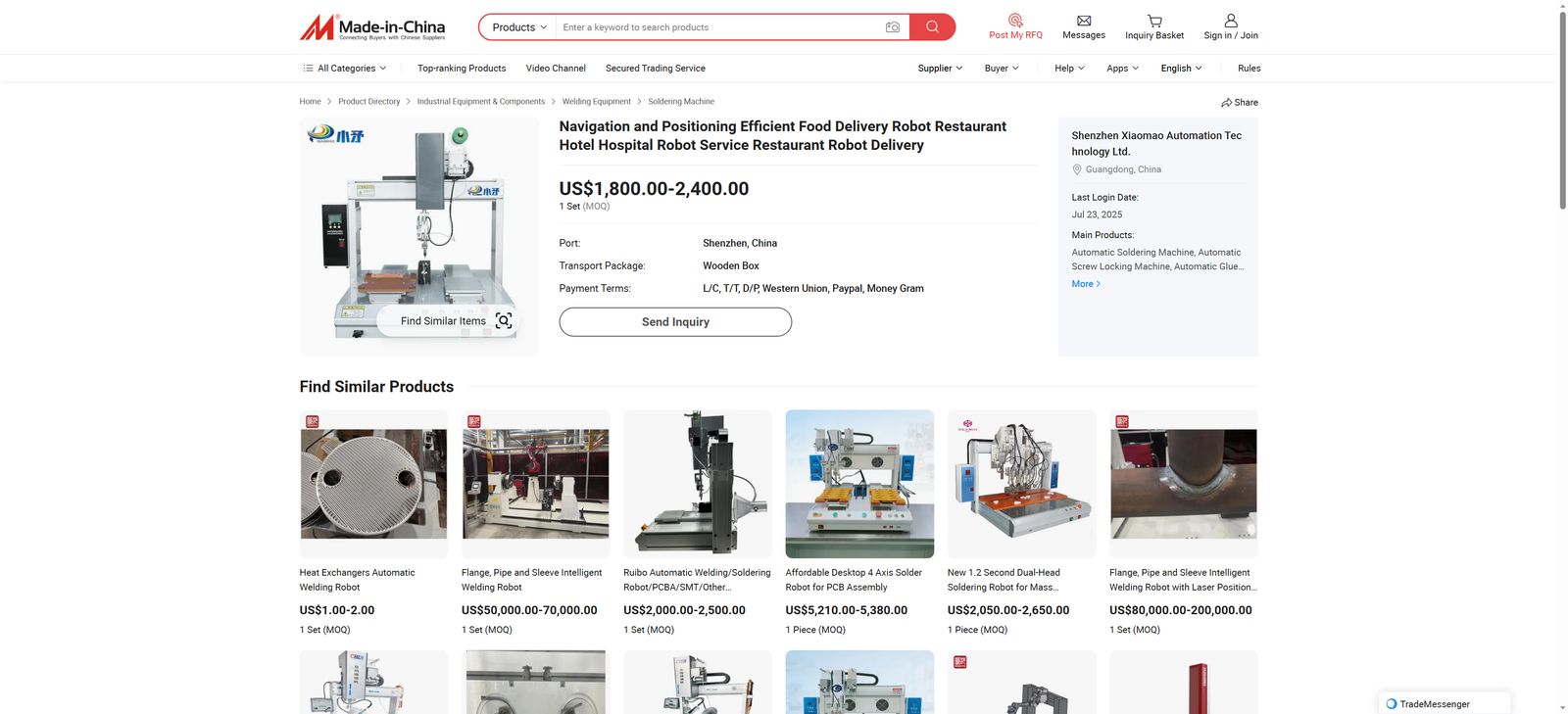Open TradeMessenger chat widget
This screenshot has width=1568, height=714.
pos(1433,703)
